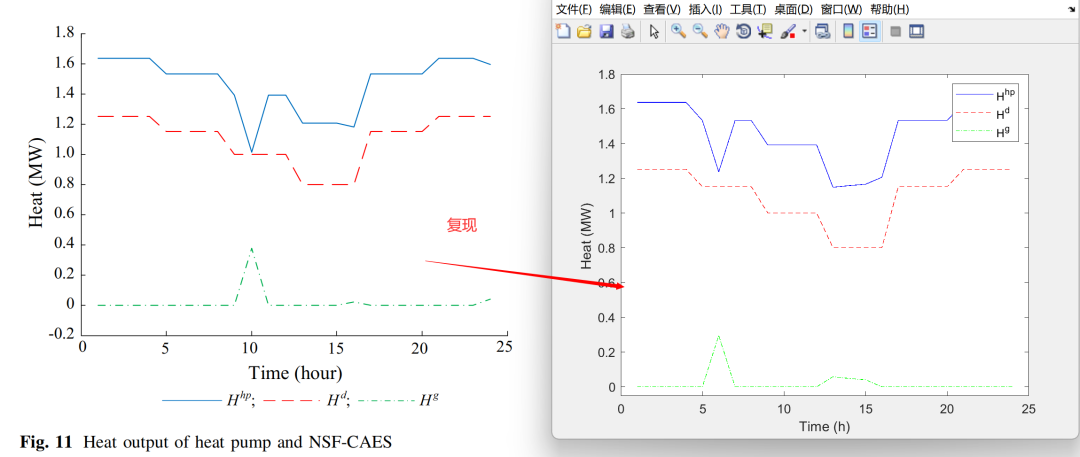The image size is (1080, 457).
Task: Toggle the Insert Legend toolbar button
Action: click(870, 31)
